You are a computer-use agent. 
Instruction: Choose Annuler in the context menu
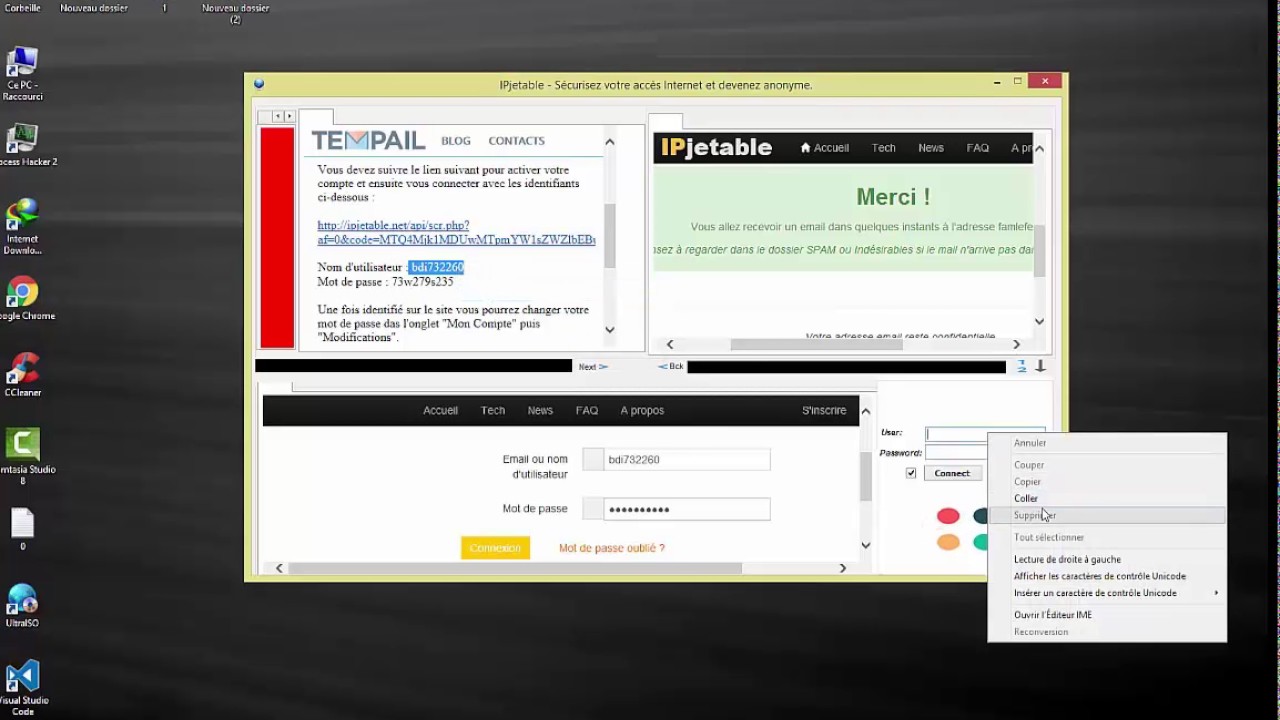pos(1106,443)
